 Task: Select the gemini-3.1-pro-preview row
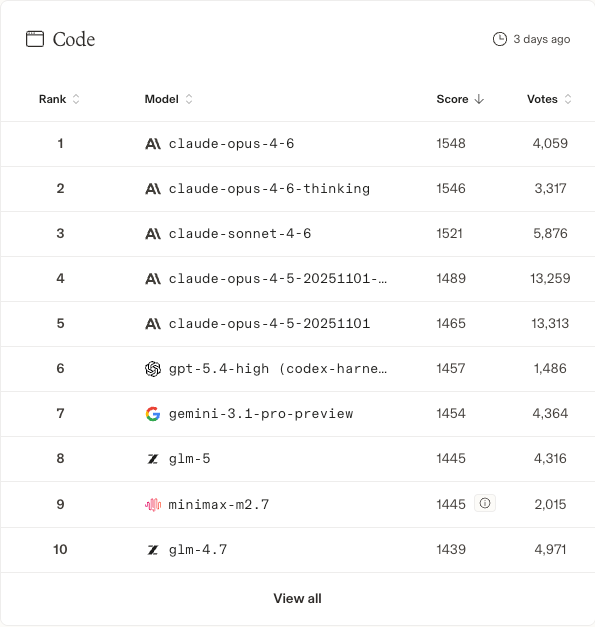298,413
